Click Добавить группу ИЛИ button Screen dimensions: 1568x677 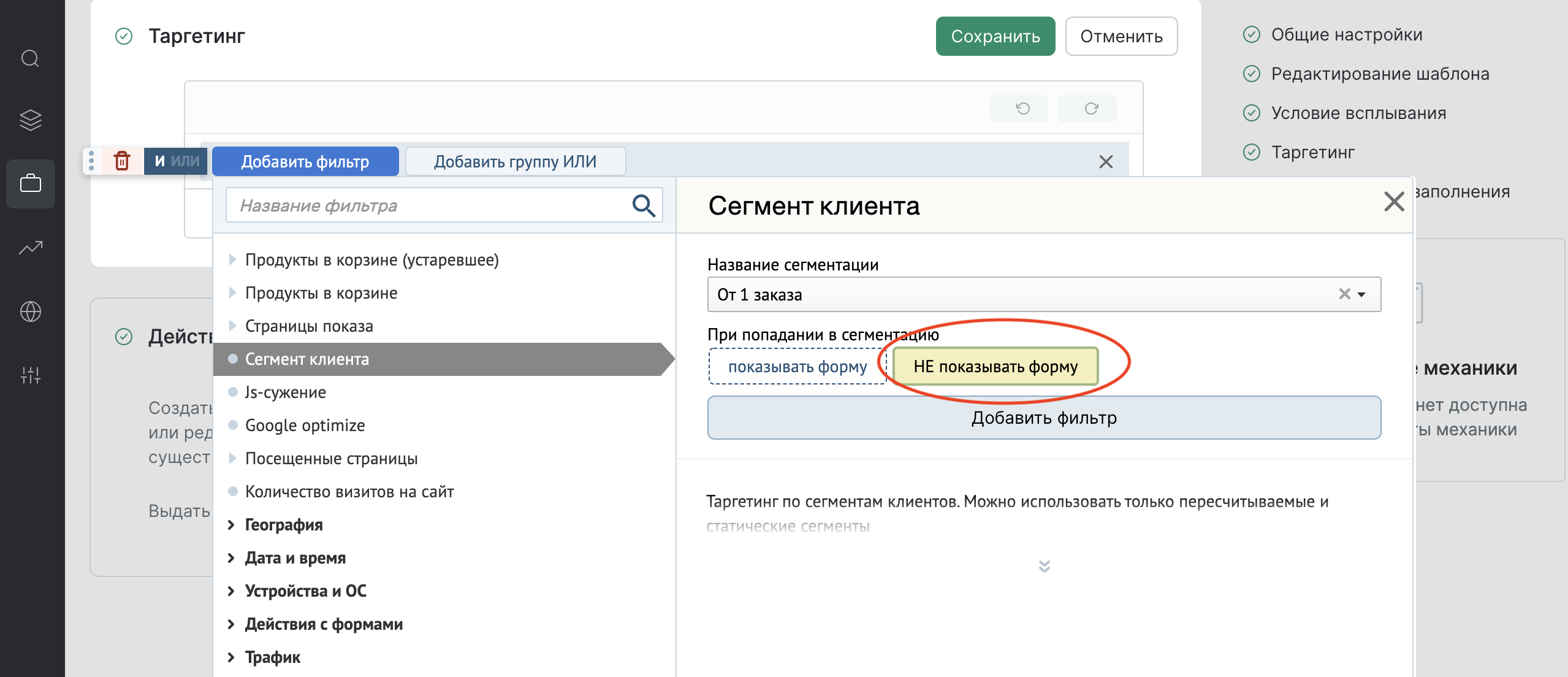pos(516,161)
